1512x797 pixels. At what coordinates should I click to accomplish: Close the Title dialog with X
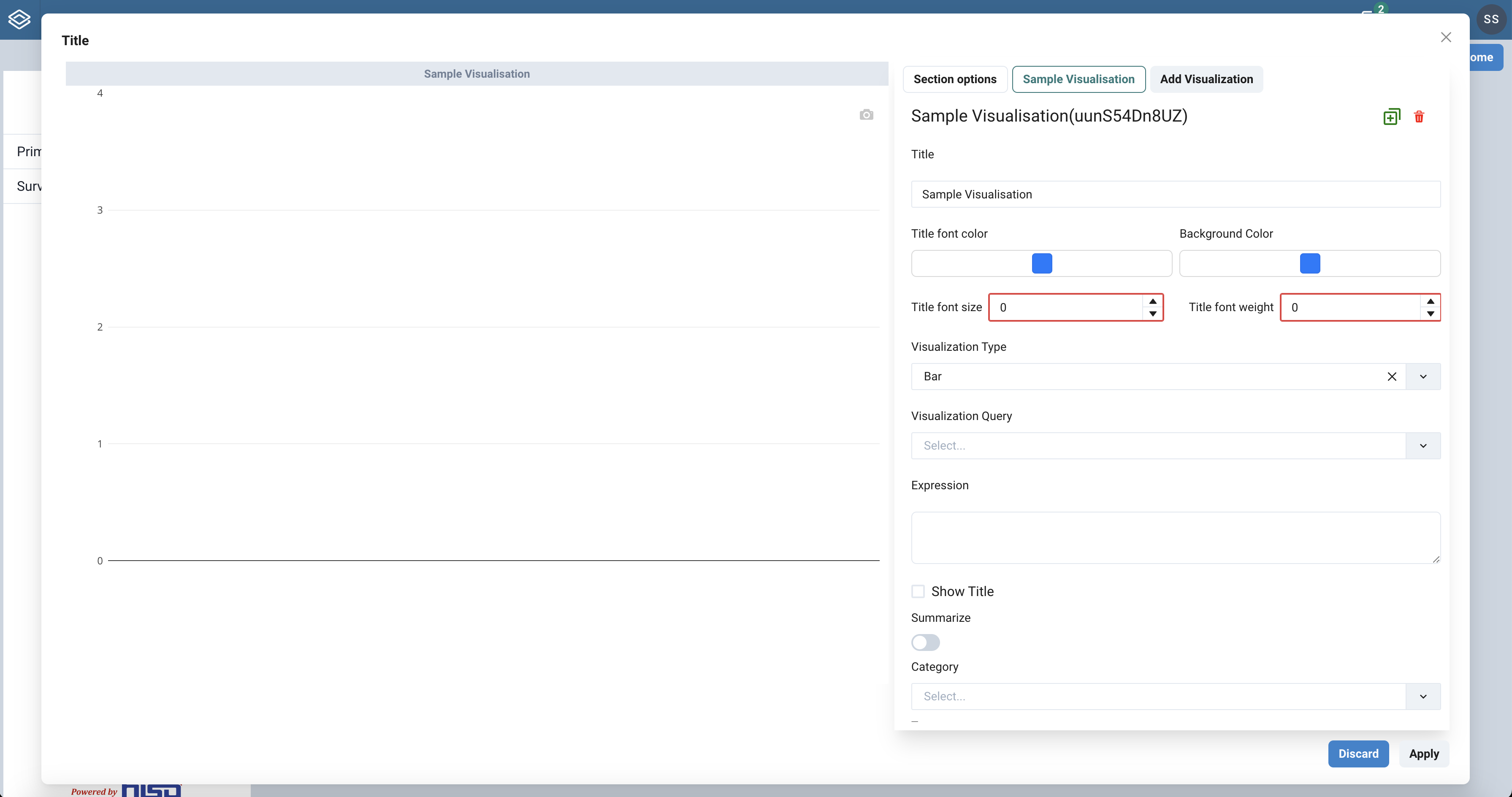point(1446,38)
